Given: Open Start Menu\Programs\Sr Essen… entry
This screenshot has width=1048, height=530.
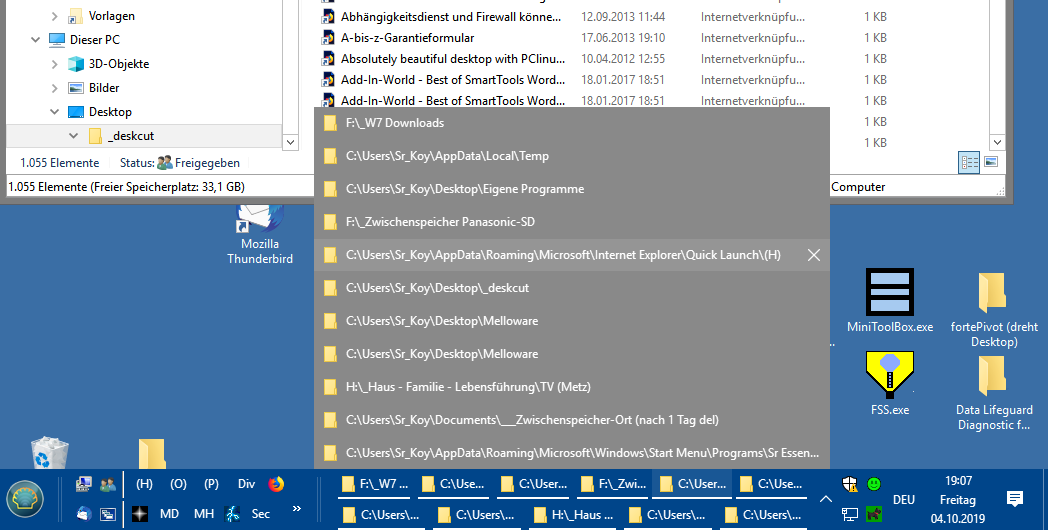Looking at the screenshot, I should (x=571, y=452).
